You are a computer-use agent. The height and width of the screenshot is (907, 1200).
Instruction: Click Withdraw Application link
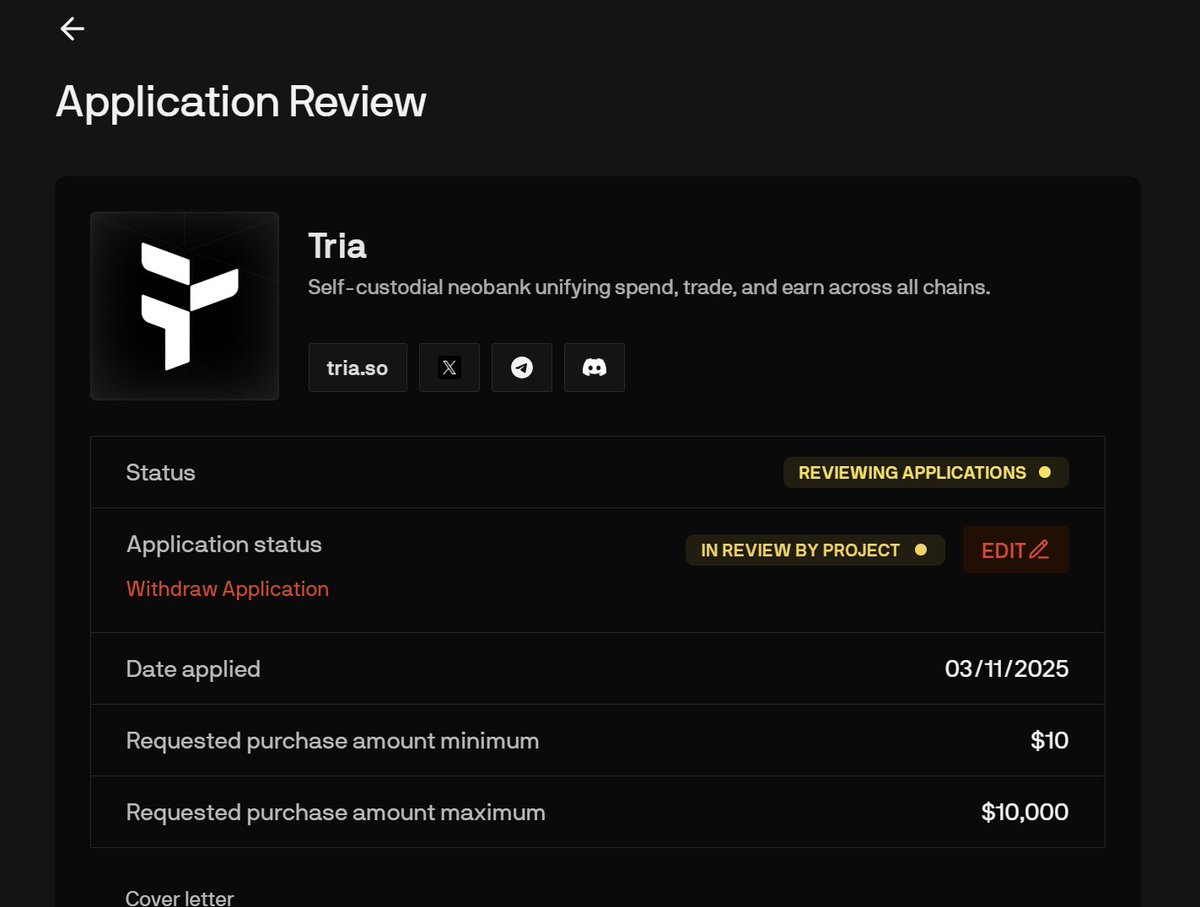point(227,589)
